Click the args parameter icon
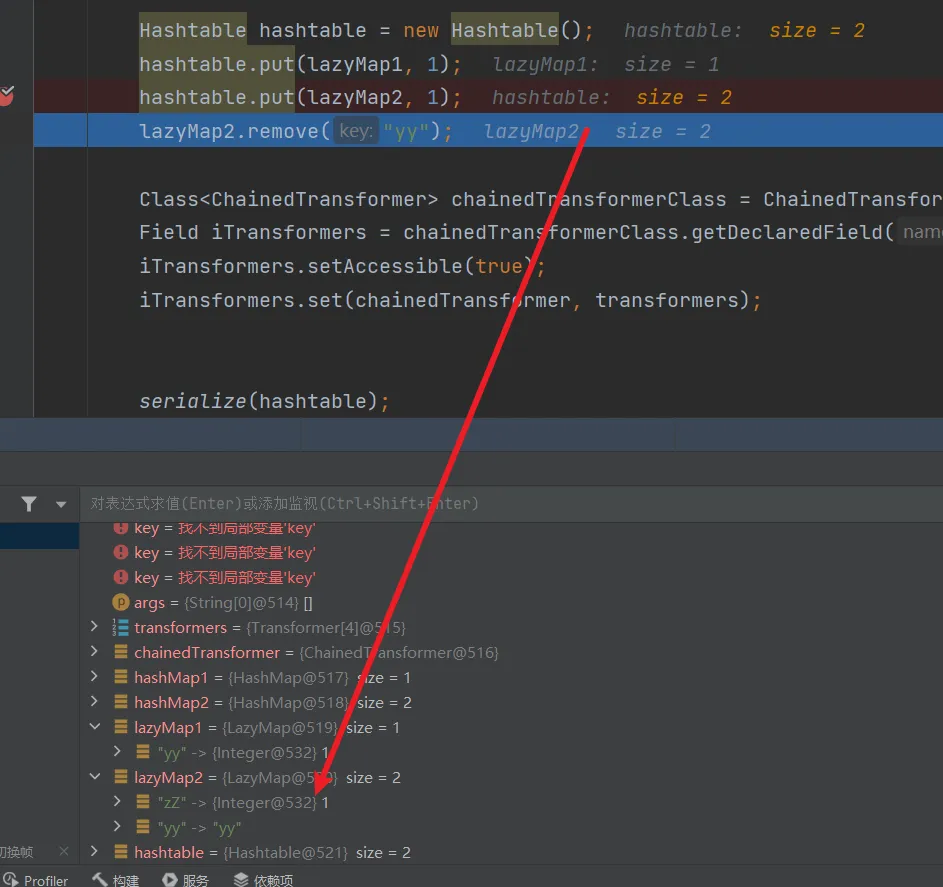This screenshot has width=943, height=887. click(x=120, y=602)
